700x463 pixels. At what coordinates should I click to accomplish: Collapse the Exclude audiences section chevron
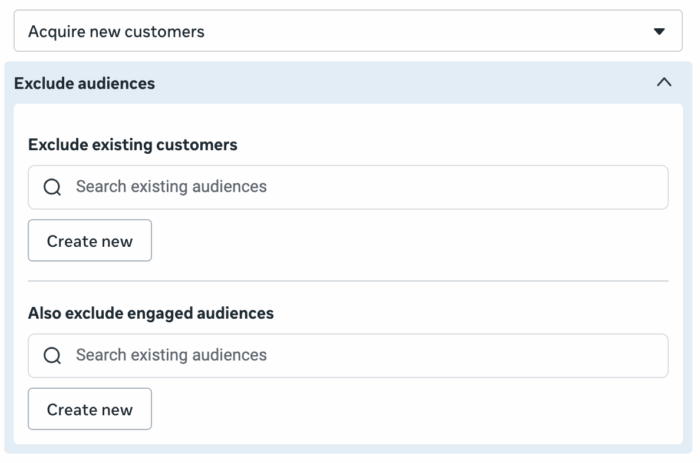point(664,83)
